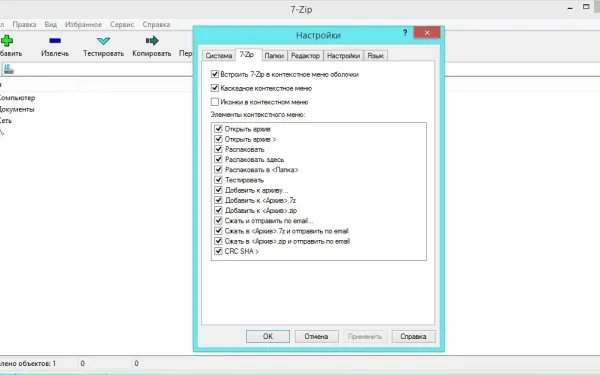600x375 pixels.
Task: Click the Применить apply button
Action: click(365, 336)
